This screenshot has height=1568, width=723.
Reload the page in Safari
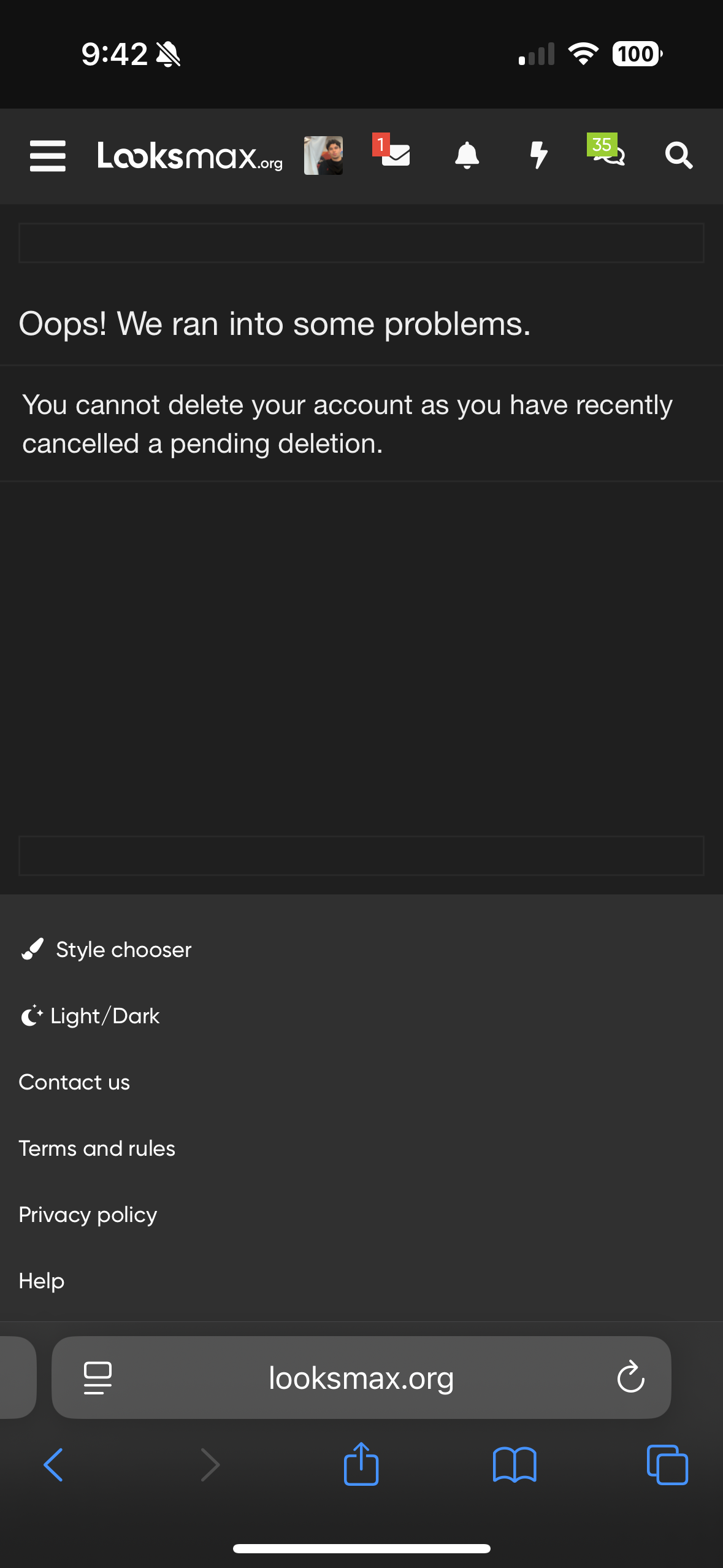tap(630, 1378)
